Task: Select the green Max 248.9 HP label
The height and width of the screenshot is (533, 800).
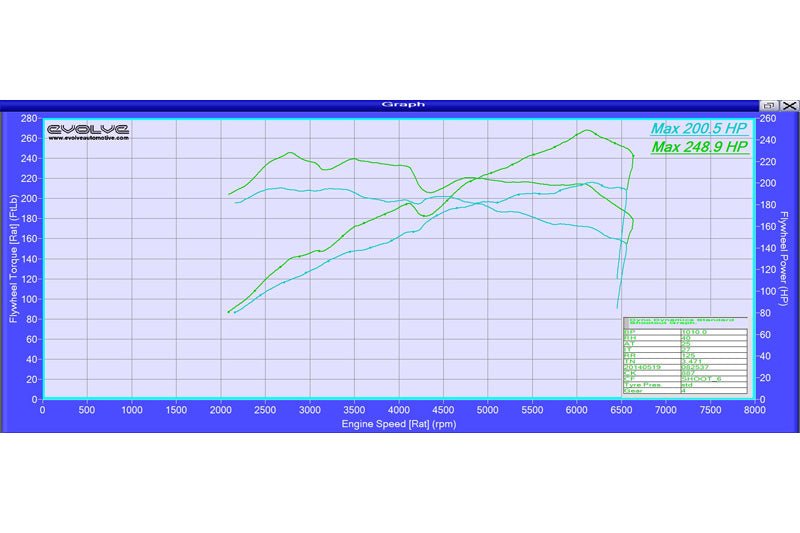Action: (698, 147)
